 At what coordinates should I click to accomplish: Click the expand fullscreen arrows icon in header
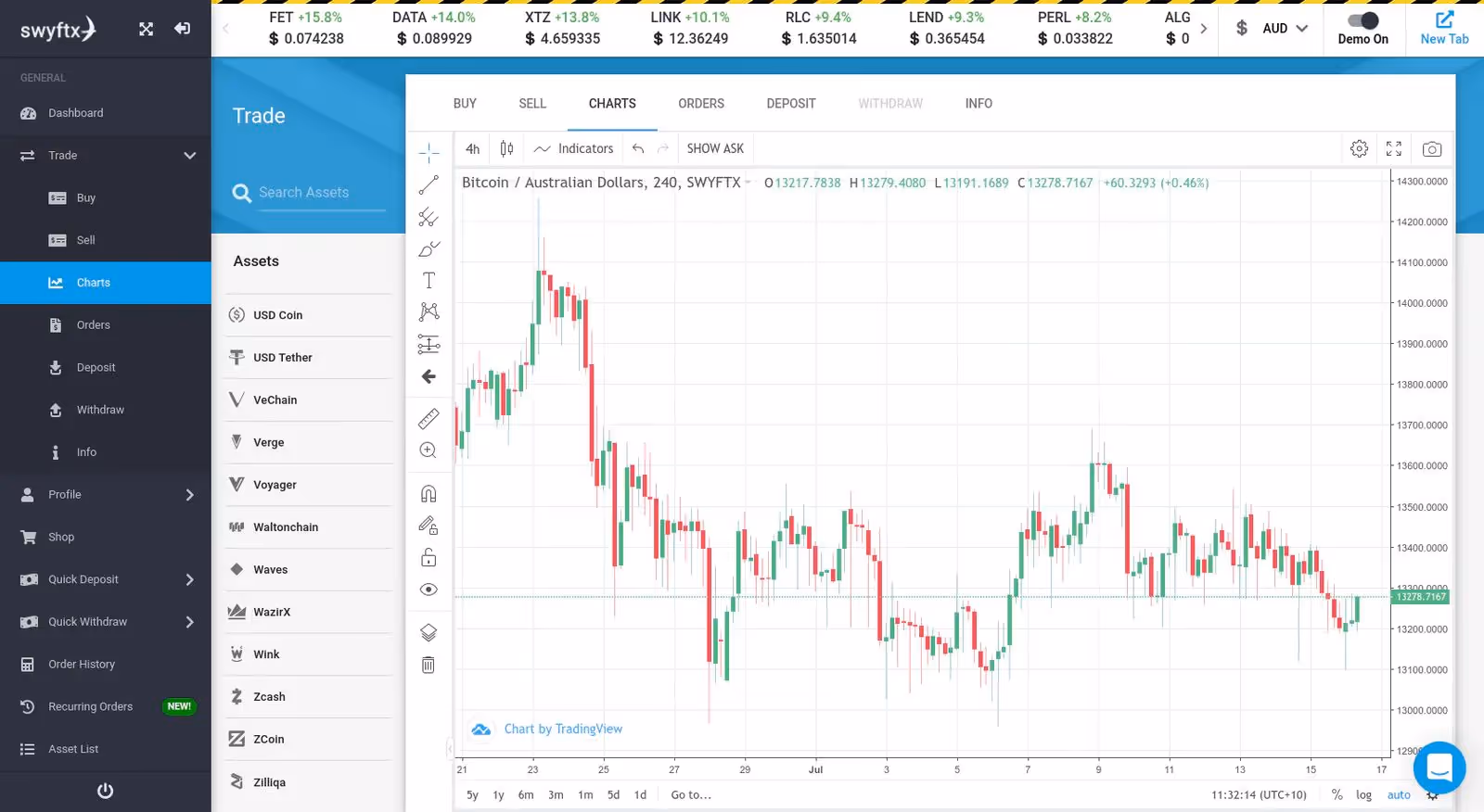[x=147, y=29]
